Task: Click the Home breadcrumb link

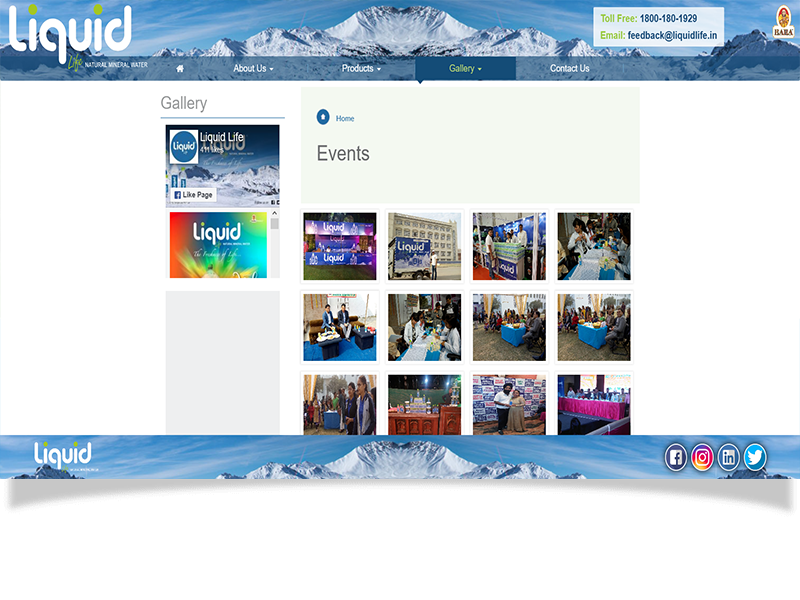Action: click(345, 118)
